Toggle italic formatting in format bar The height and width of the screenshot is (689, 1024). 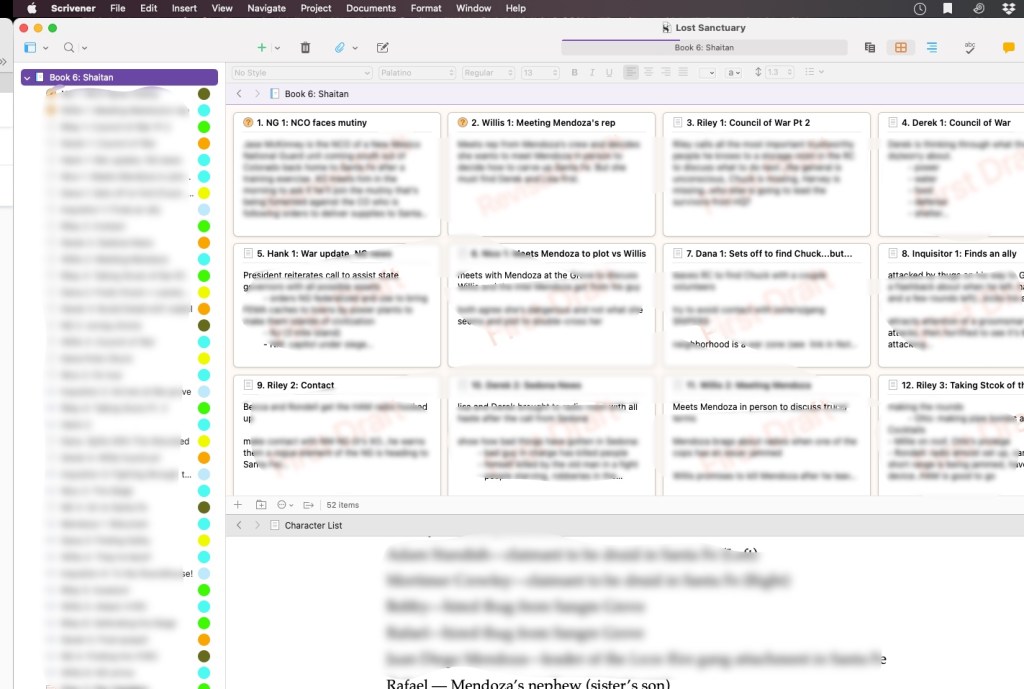pyautogui.click(x=592, y=72)
